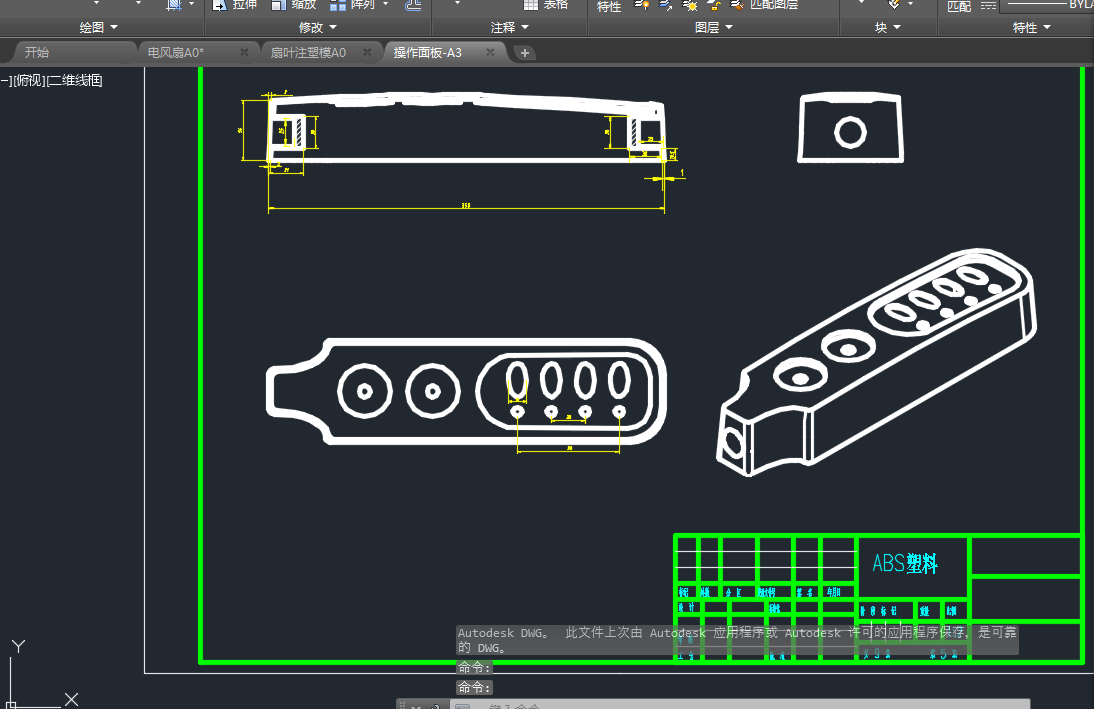Open the ByLayer linetype combo box

coord(1047,4)
